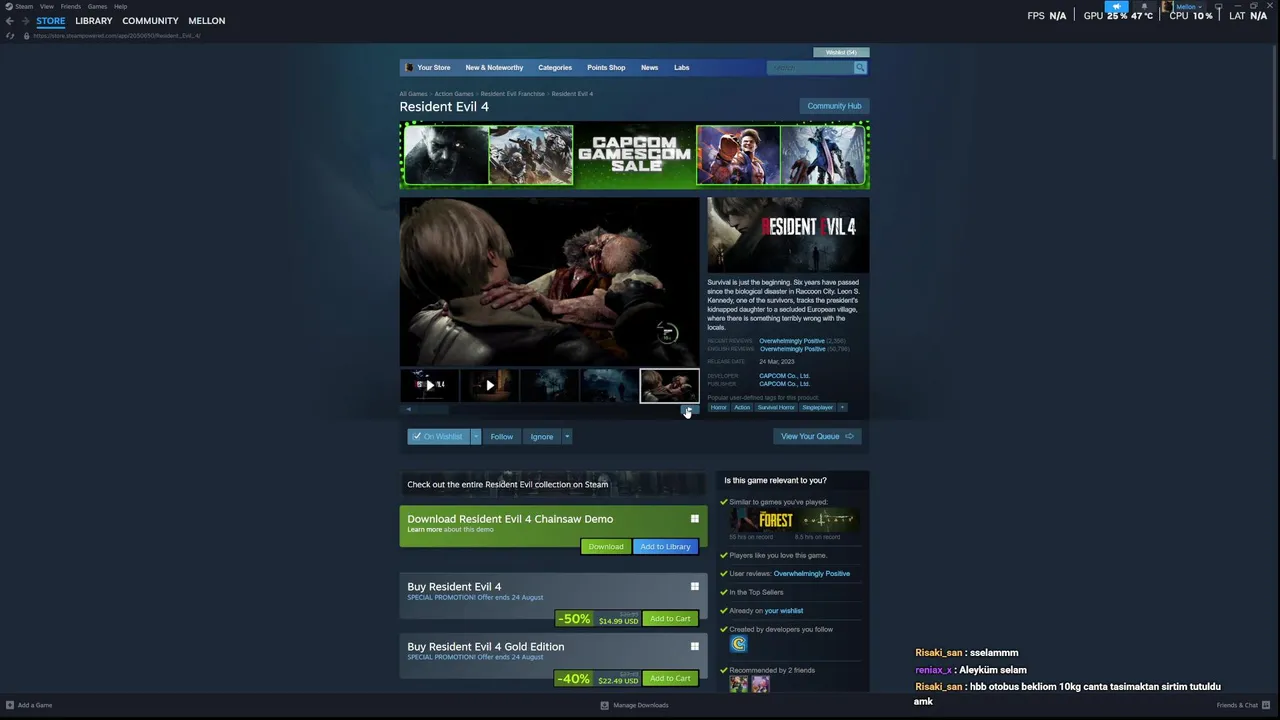Viewport: 1280px width, 720px height.
Task: Open the News store tab
Action: tap(649, 67)
